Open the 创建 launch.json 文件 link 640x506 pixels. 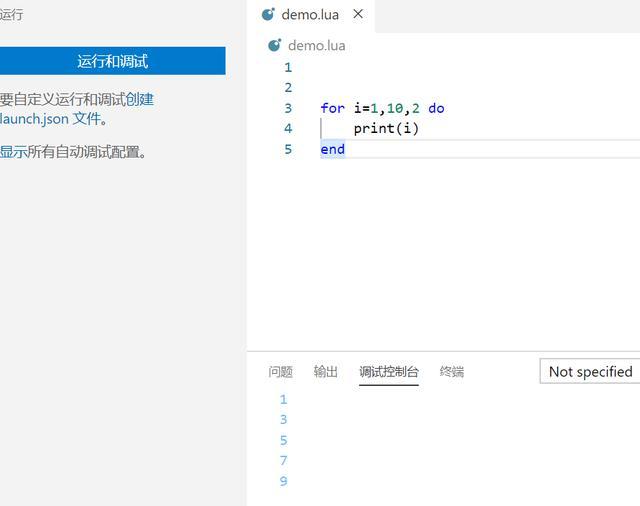[77, 109]
